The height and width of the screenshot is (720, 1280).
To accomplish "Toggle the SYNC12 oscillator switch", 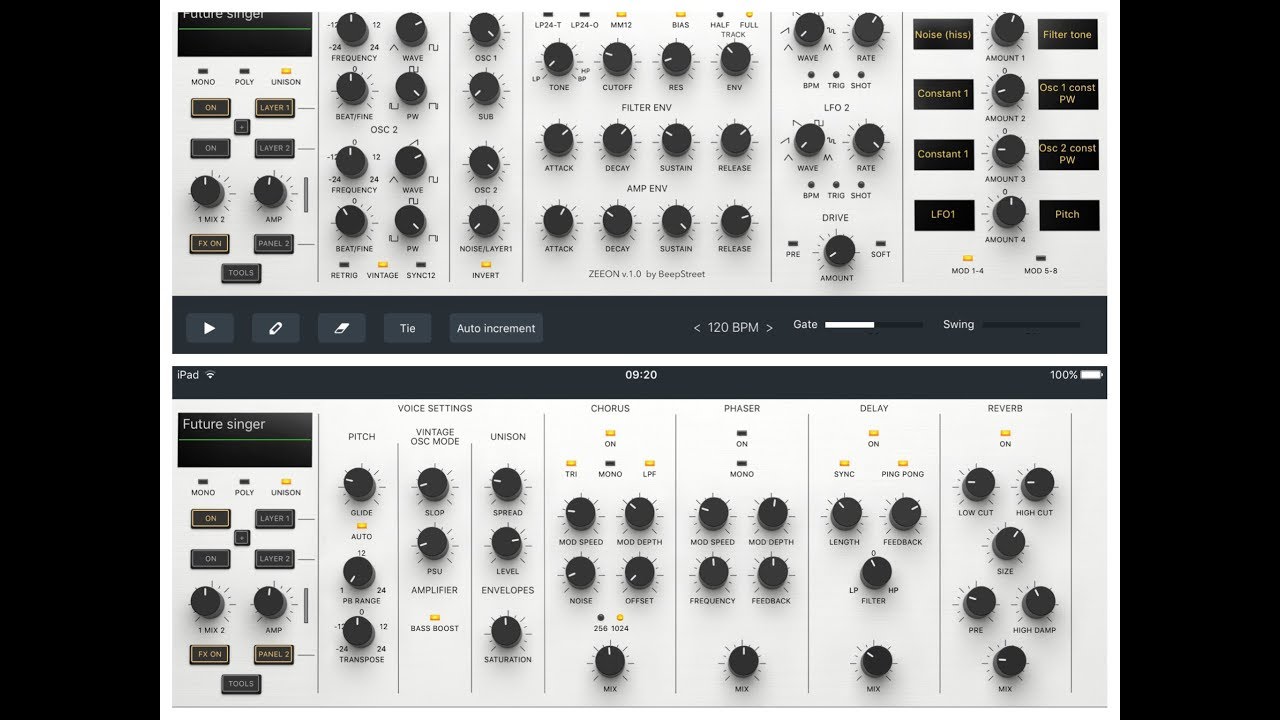I will (421, 264).
